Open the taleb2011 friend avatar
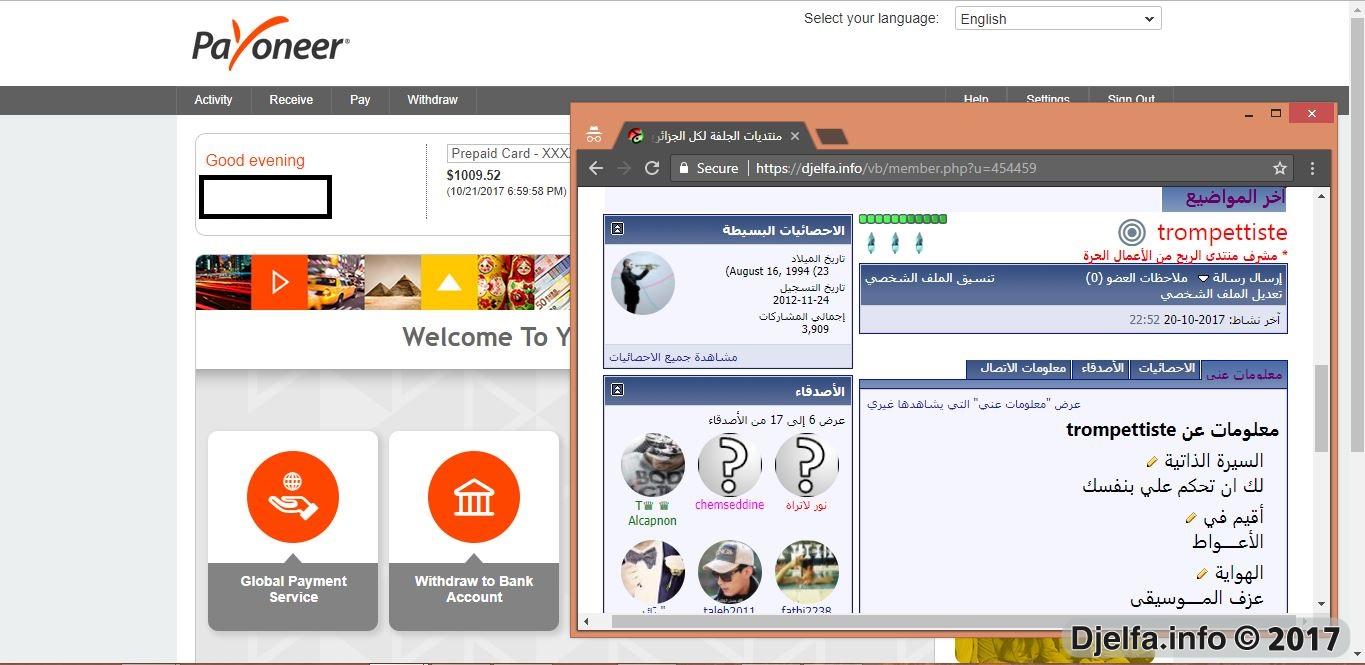The height and width of the screenshot is (665, 1365). click(729, 573)
